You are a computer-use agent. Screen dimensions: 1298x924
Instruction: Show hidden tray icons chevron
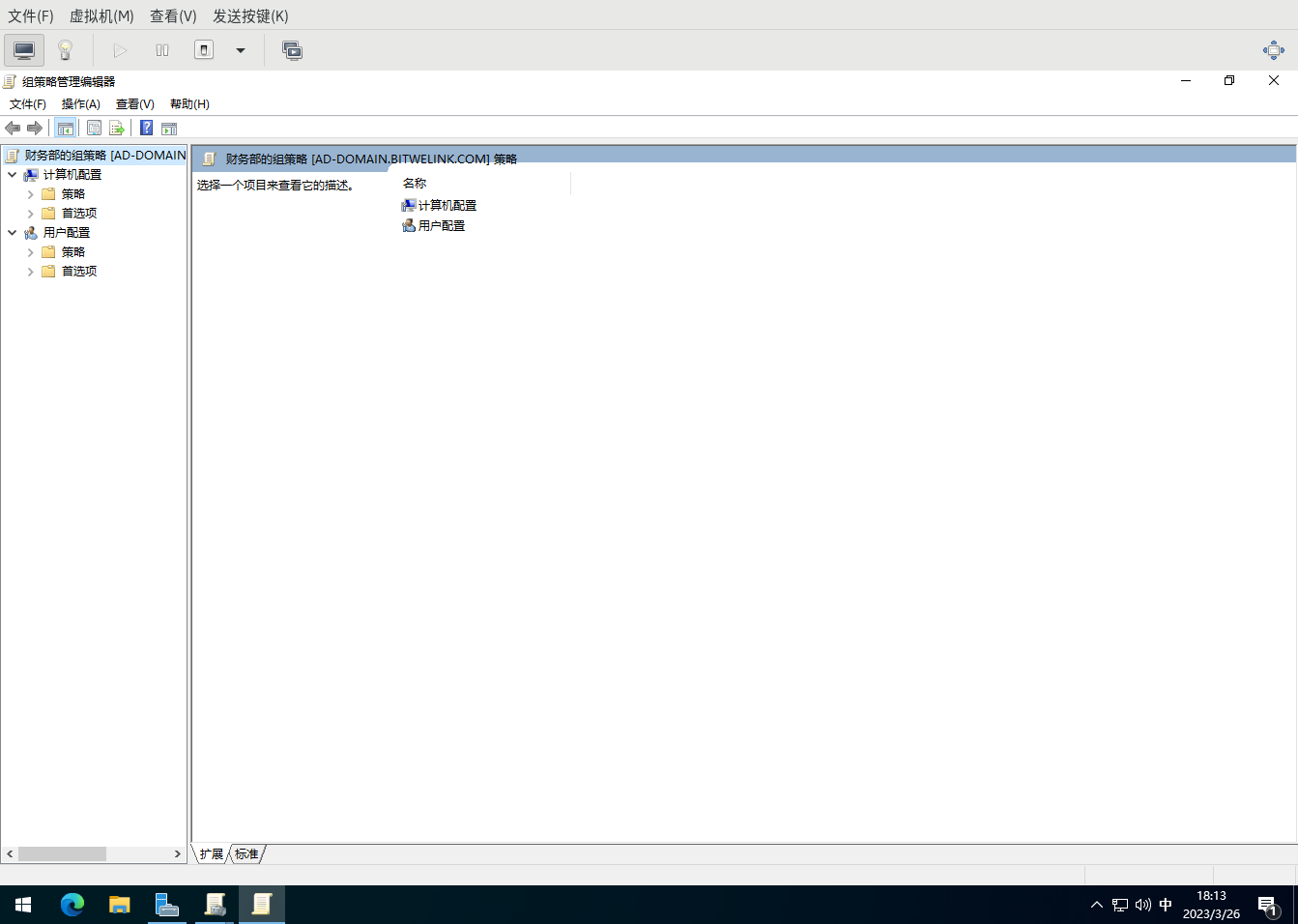1096,905
